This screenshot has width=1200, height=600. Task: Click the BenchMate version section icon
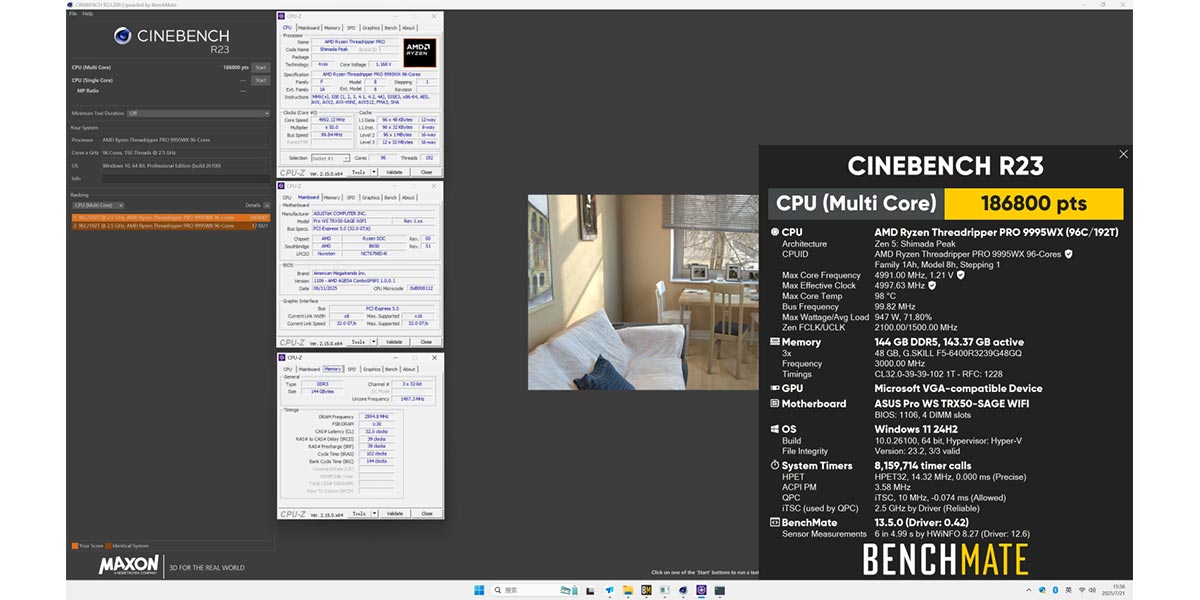click(773, 522)
